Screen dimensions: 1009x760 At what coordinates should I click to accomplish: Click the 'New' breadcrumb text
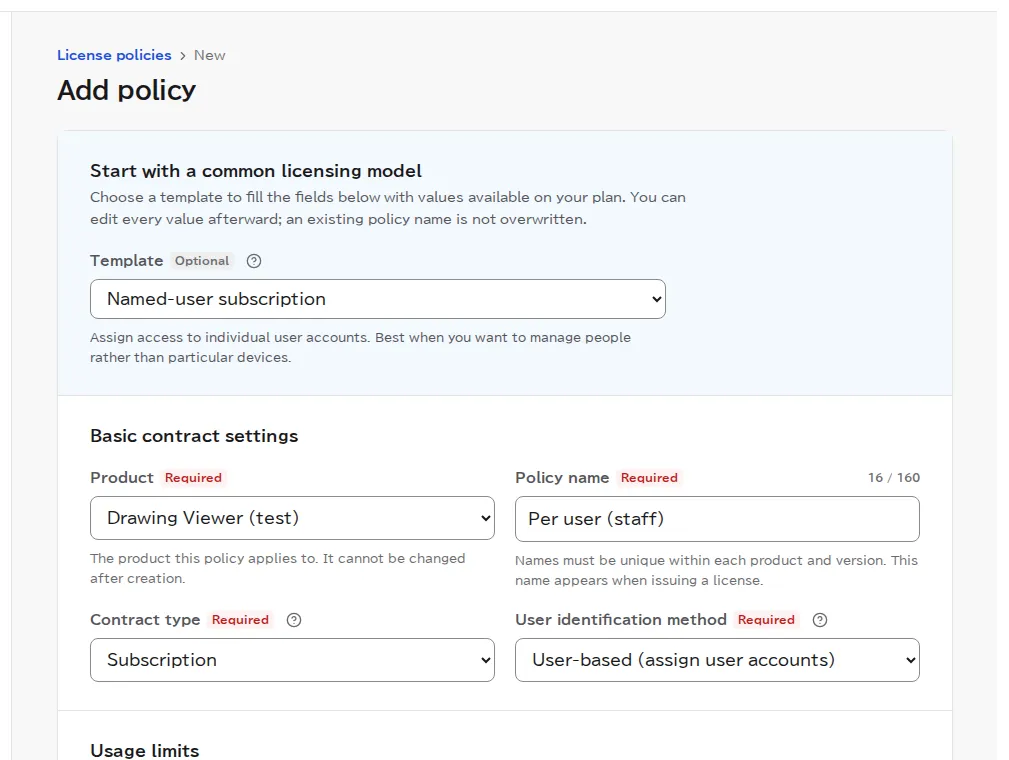[x=210, y=55]
